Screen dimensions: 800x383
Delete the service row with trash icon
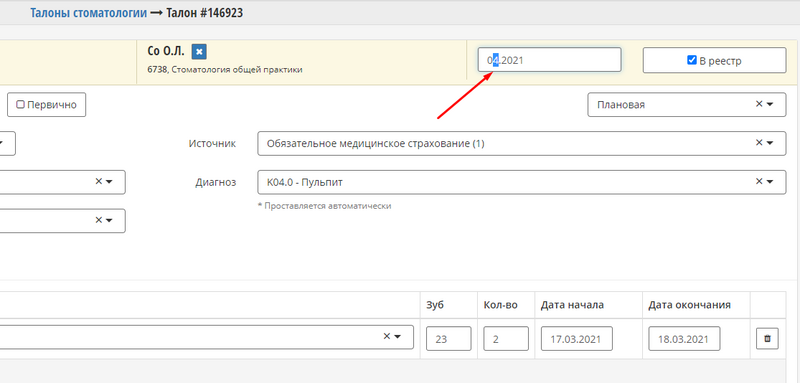767,338
